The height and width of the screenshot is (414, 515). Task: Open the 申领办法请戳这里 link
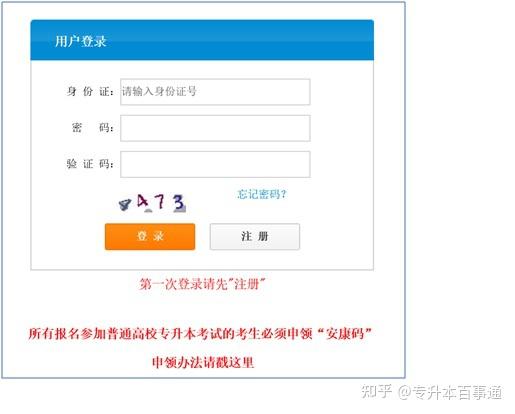(x=203, y=362)
